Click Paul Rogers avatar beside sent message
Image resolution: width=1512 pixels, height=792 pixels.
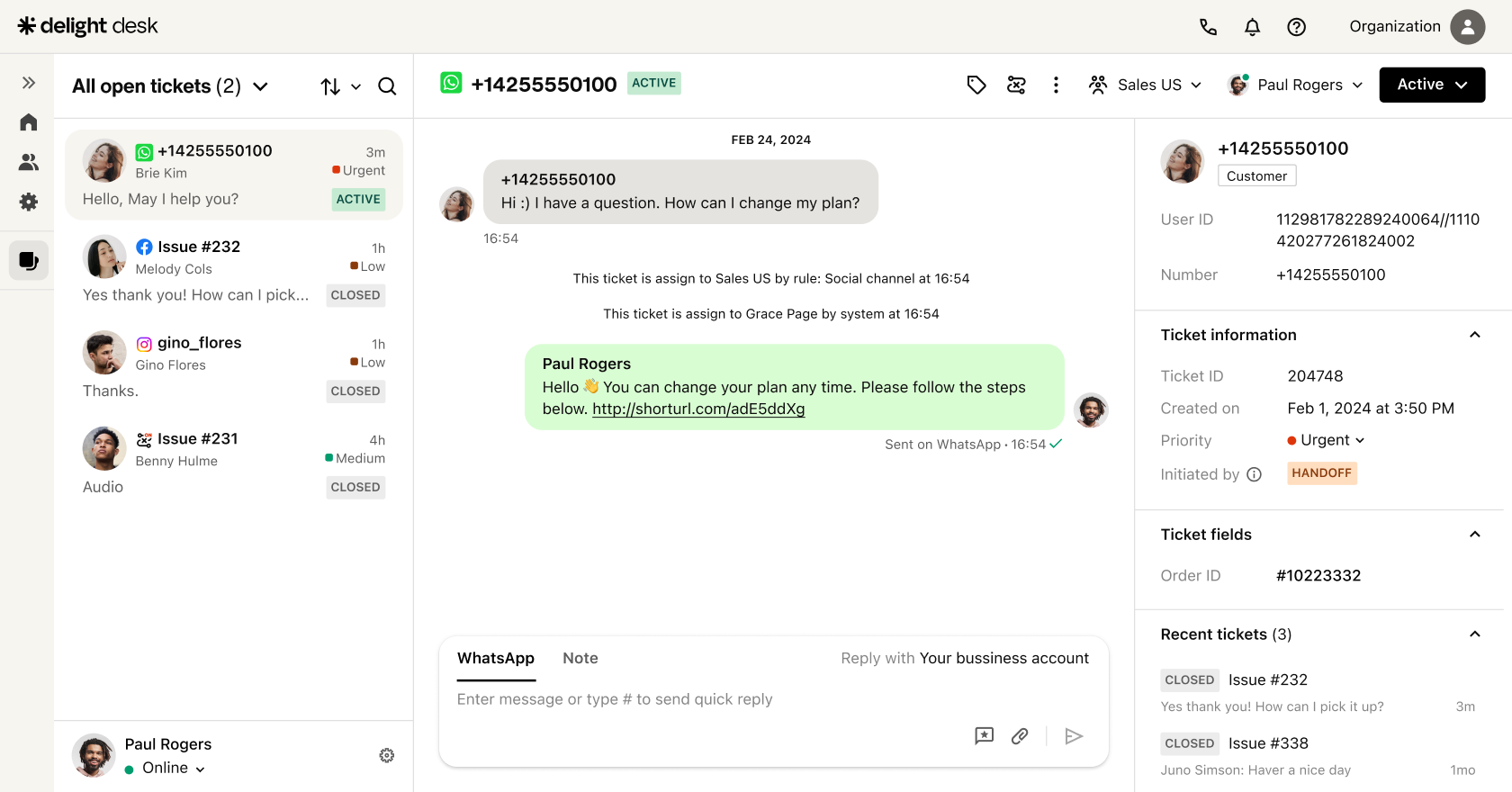click(1091, 410)
